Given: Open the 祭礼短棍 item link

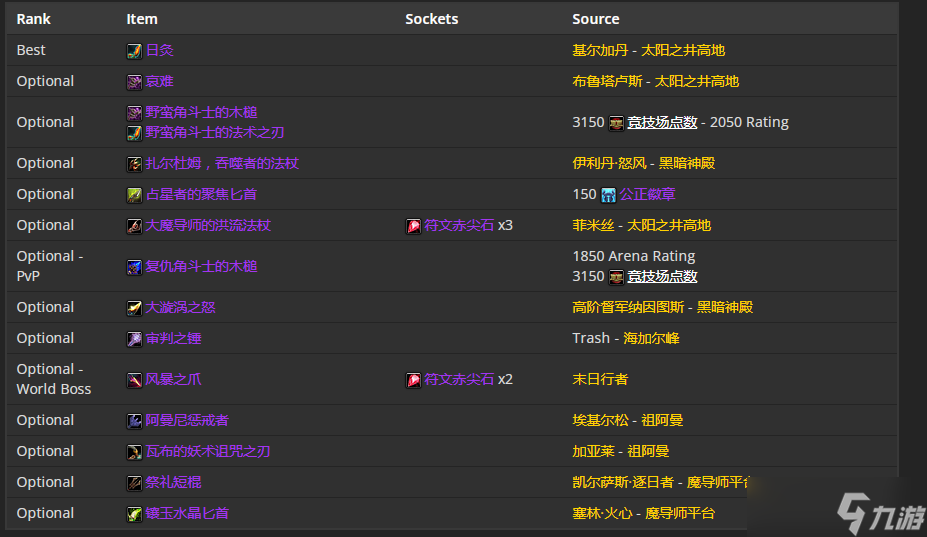Looking at the screenshot, I should coord(173,482).
